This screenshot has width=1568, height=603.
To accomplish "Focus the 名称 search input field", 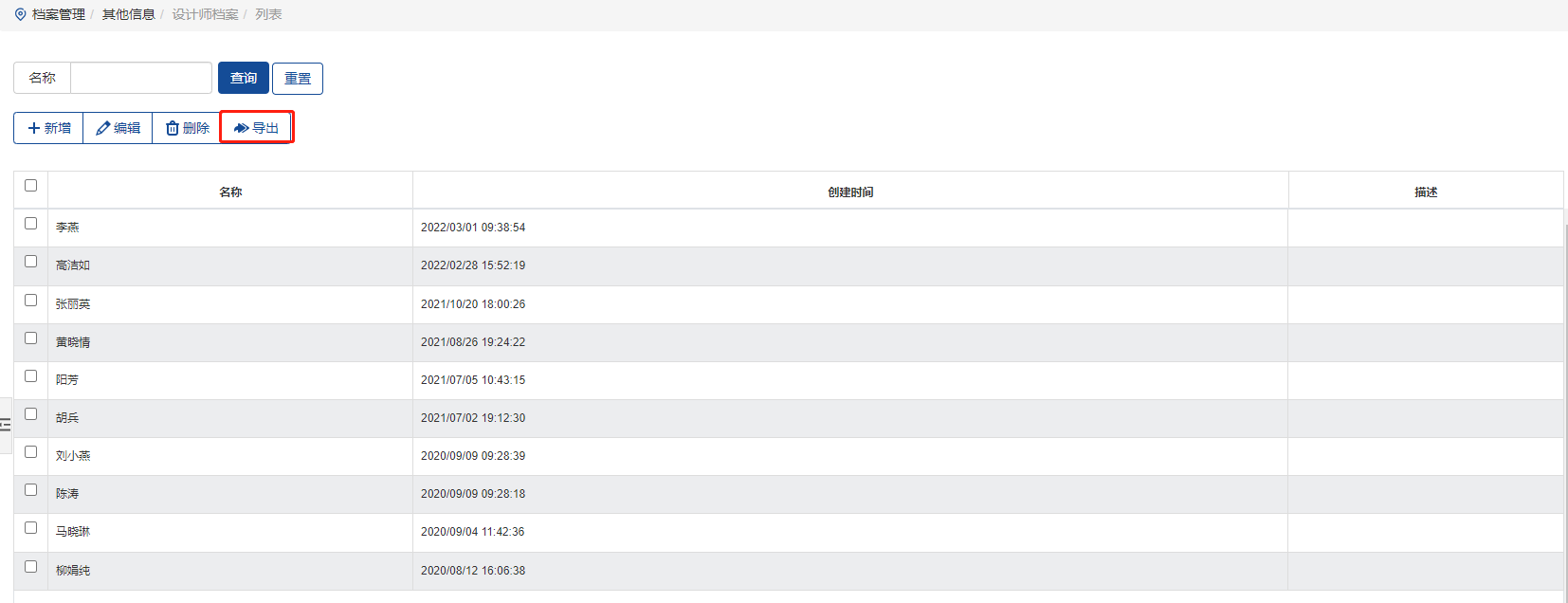I will (141, 78).
